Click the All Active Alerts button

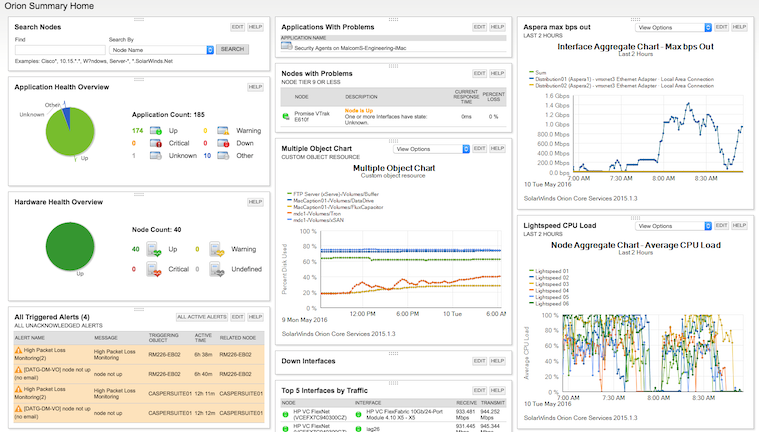202,317
